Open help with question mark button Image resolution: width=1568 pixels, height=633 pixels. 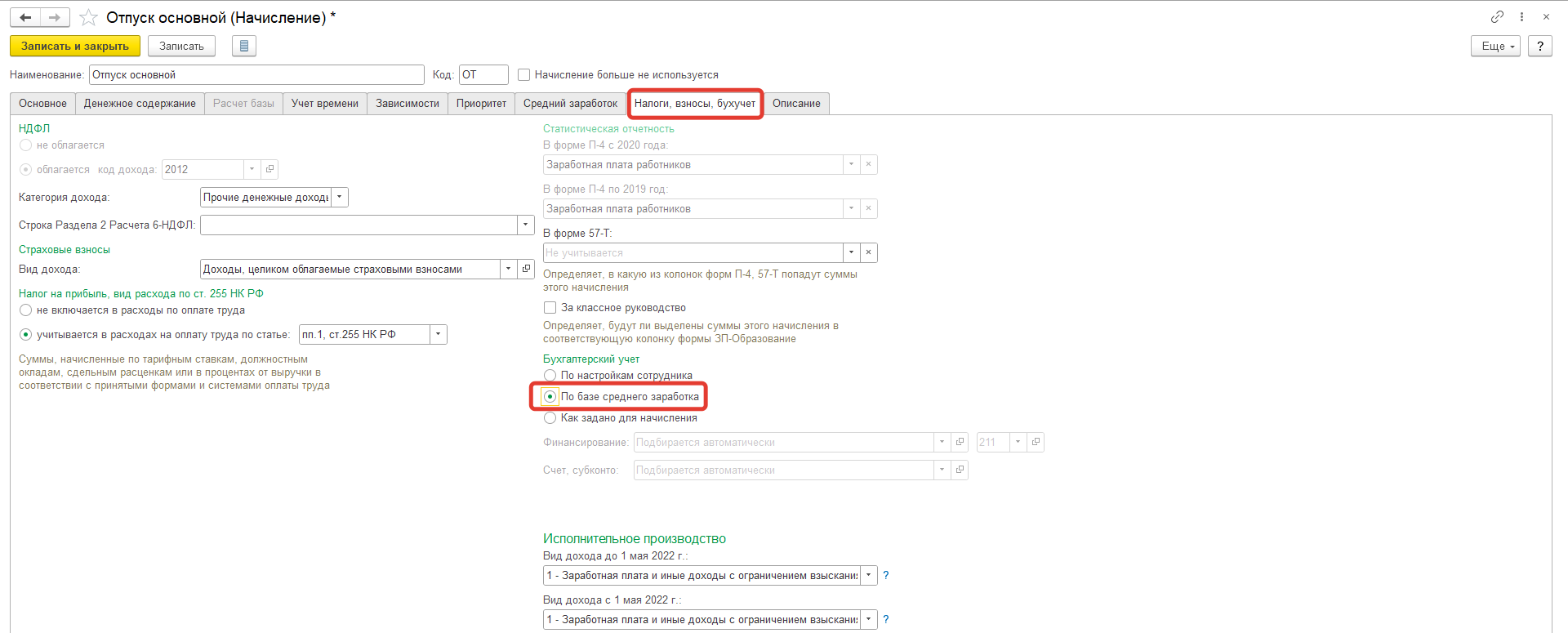[1539, 47]
